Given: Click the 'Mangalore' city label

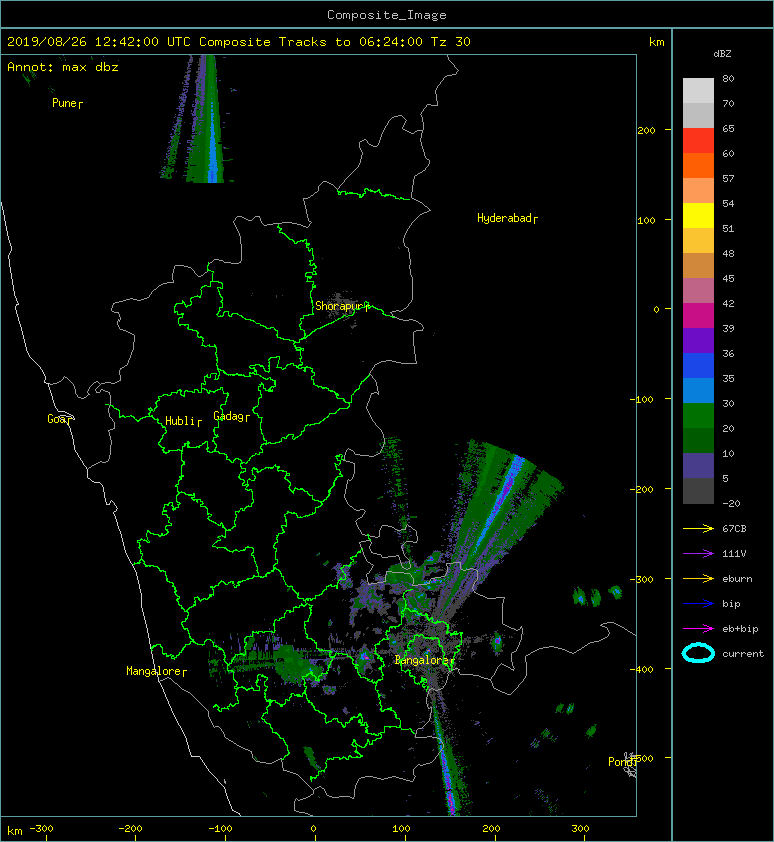Looking at the screenshot, I should pos(154,671).
